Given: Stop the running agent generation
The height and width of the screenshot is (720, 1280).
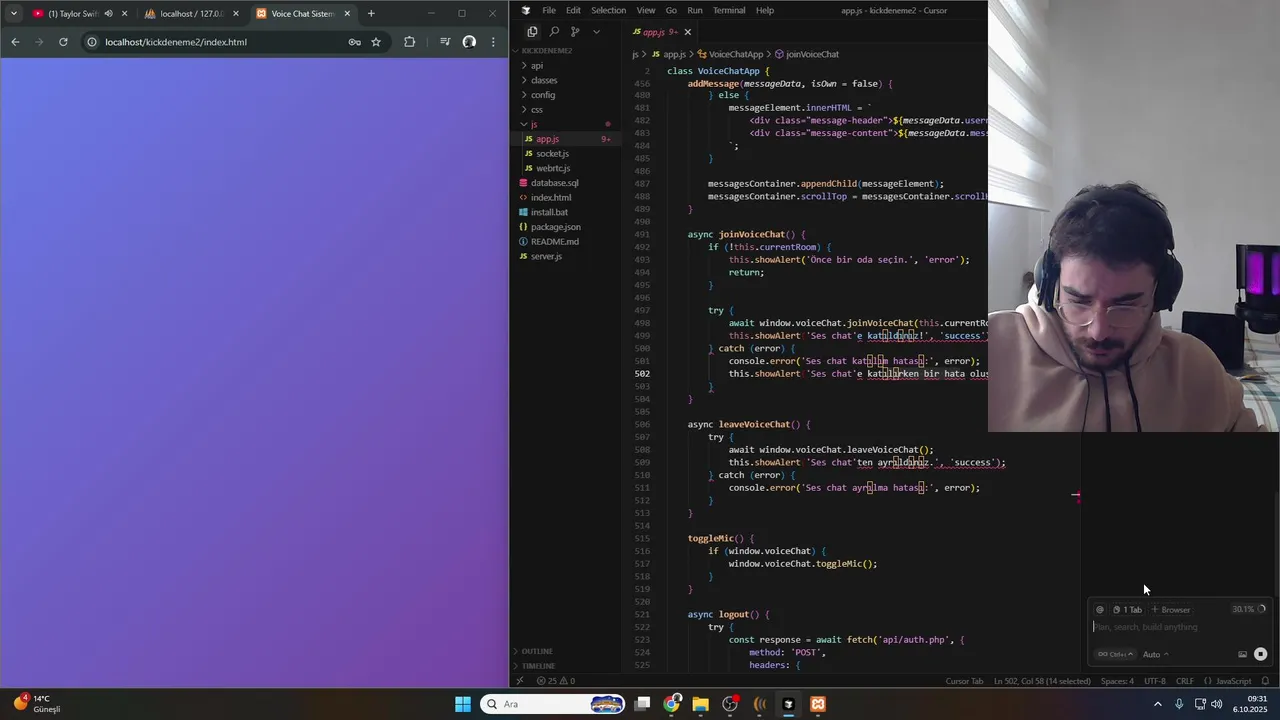Looking at the screenshot, I should [1260, 654].
